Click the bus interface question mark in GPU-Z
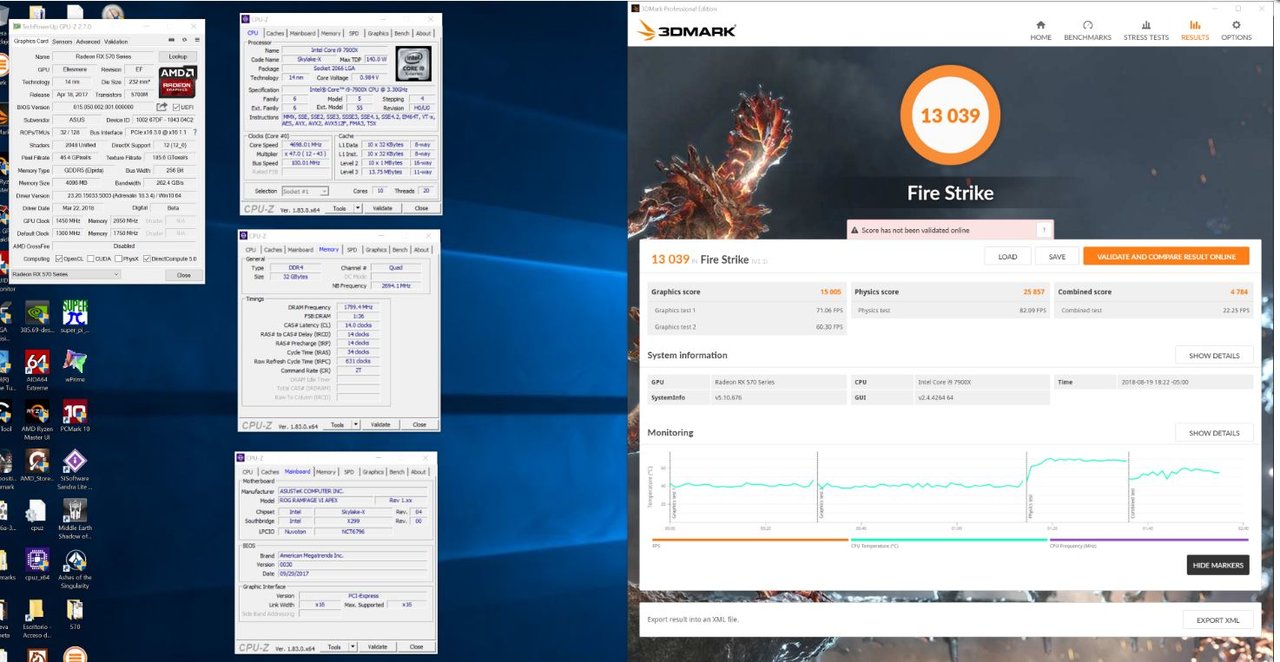This screenshot has height=662, width=1280. [195, 132]
